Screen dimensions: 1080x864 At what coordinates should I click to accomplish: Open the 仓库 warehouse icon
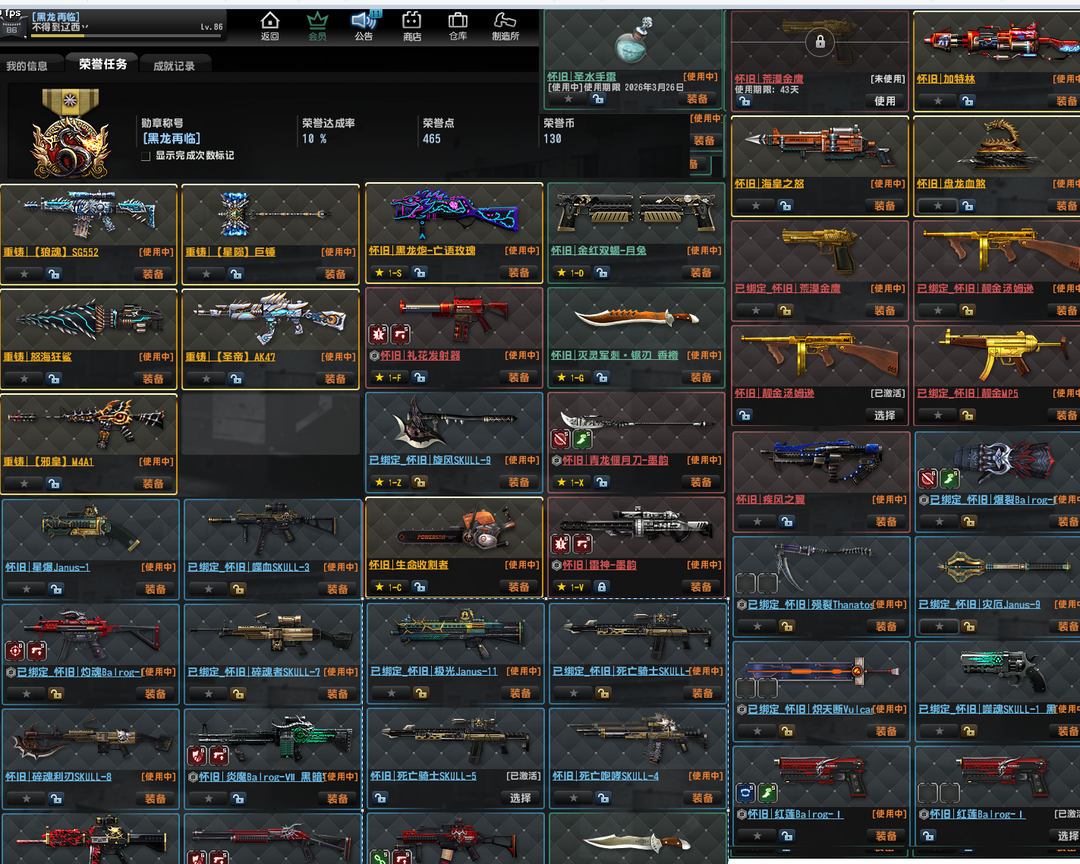(458, 26)
